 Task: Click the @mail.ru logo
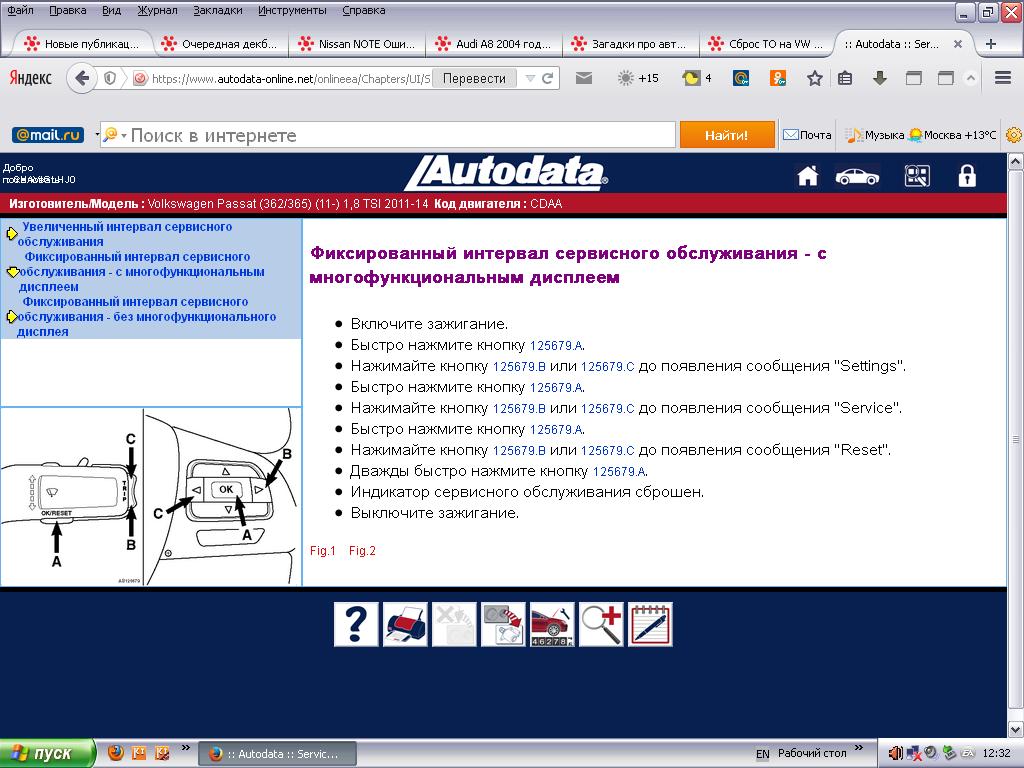pyautogui.click(x=48, y=135)
